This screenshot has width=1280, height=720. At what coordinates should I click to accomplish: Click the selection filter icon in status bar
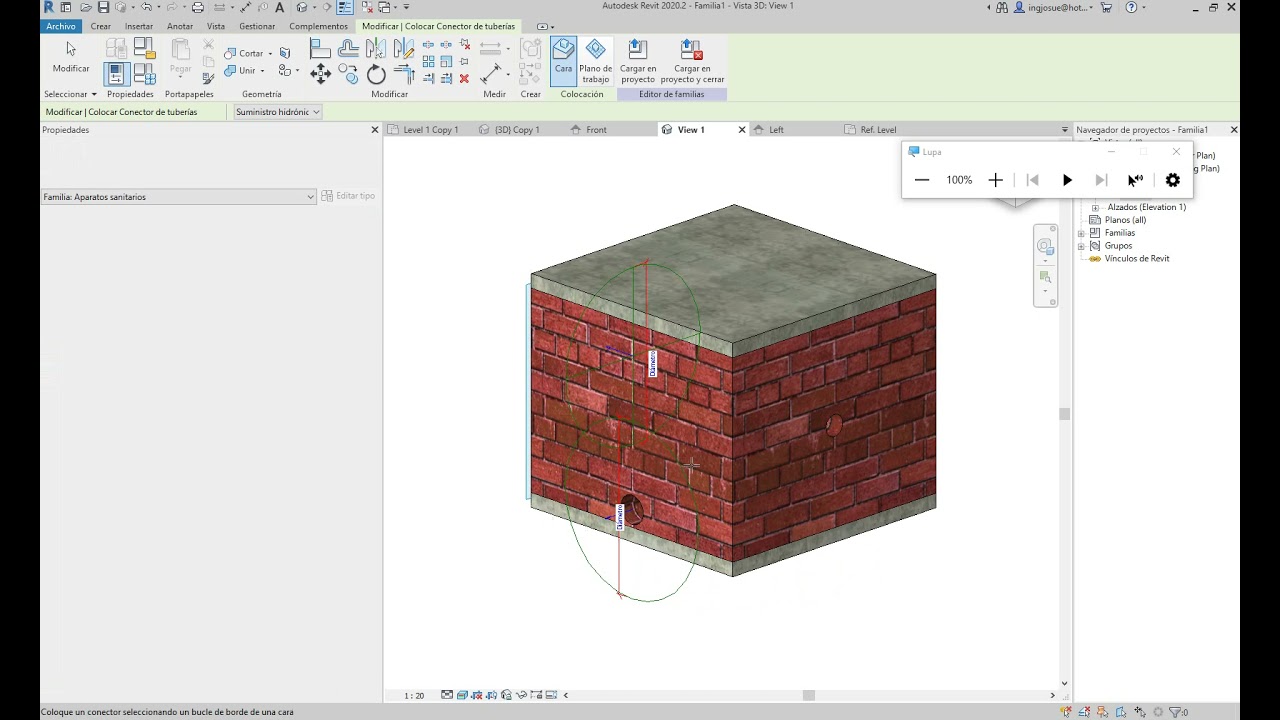click(x=1176, y=712)
